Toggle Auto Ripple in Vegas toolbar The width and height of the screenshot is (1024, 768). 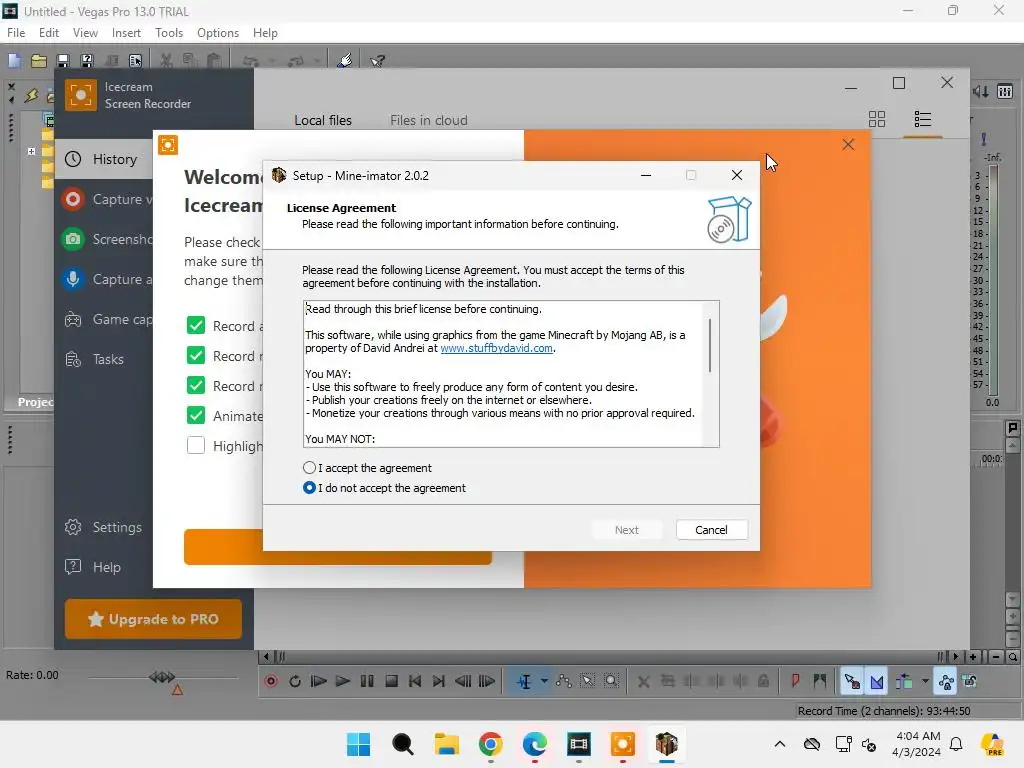click(904, 681)
